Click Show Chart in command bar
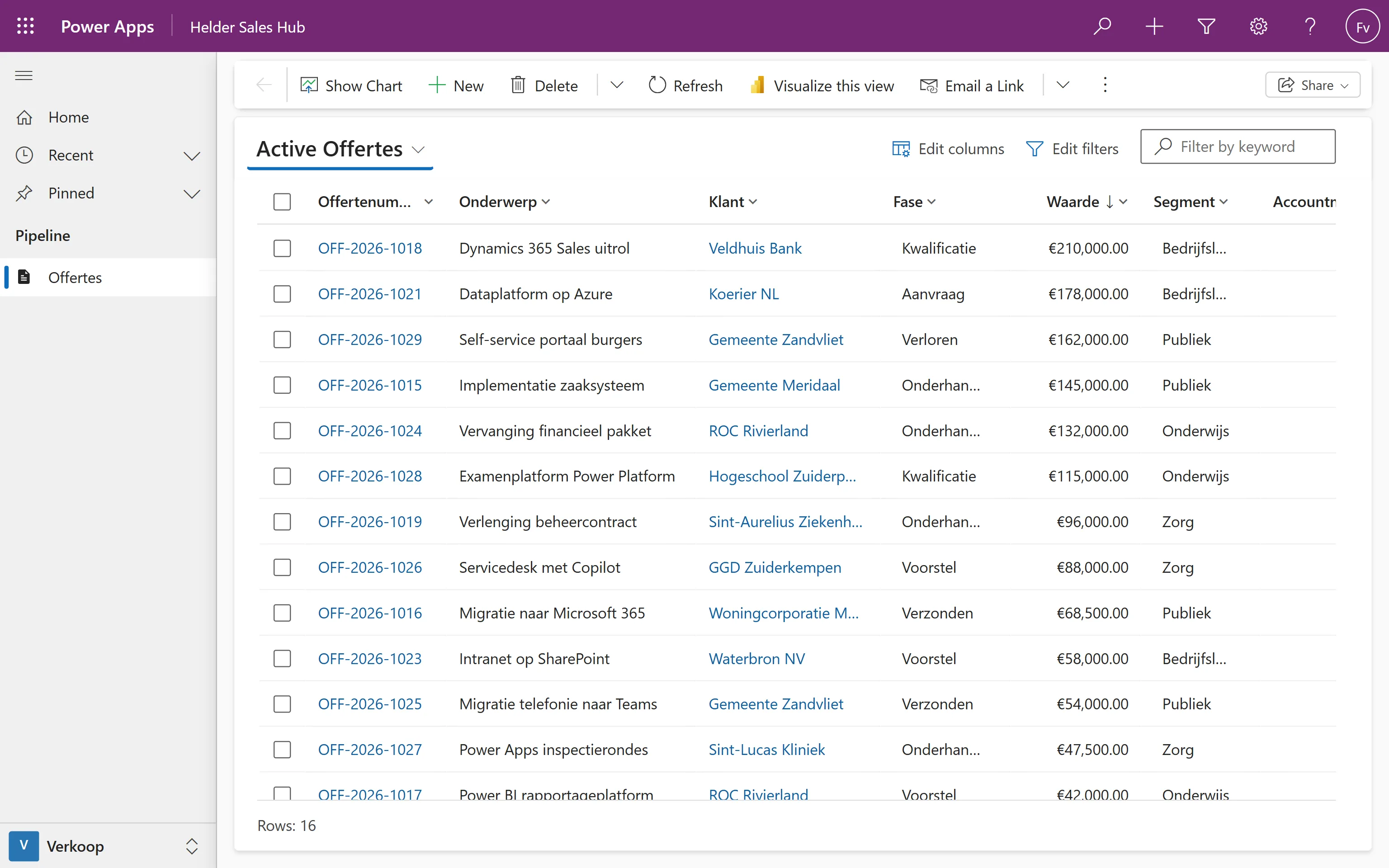1389x868 pixels. point(351,85)
